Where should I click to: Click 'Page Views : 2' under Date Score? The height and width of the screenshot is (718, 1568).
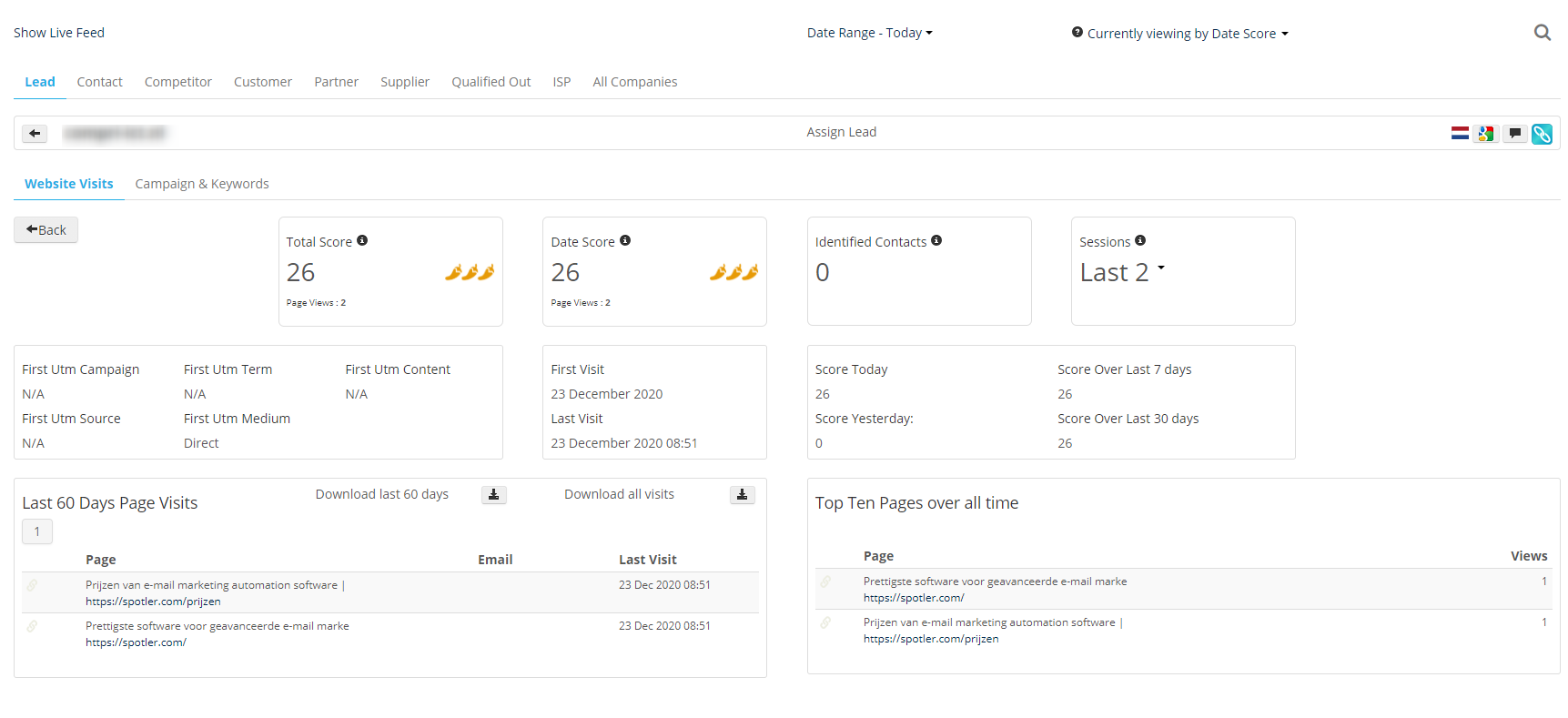tap(581, 303)
